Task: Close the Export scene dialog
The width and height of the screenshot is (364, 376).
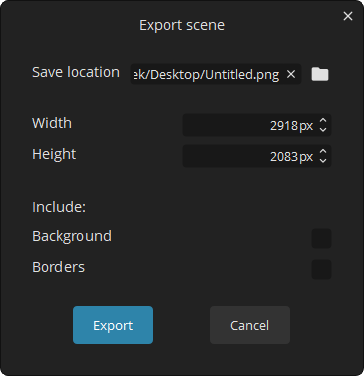Action: click(348, 16)
